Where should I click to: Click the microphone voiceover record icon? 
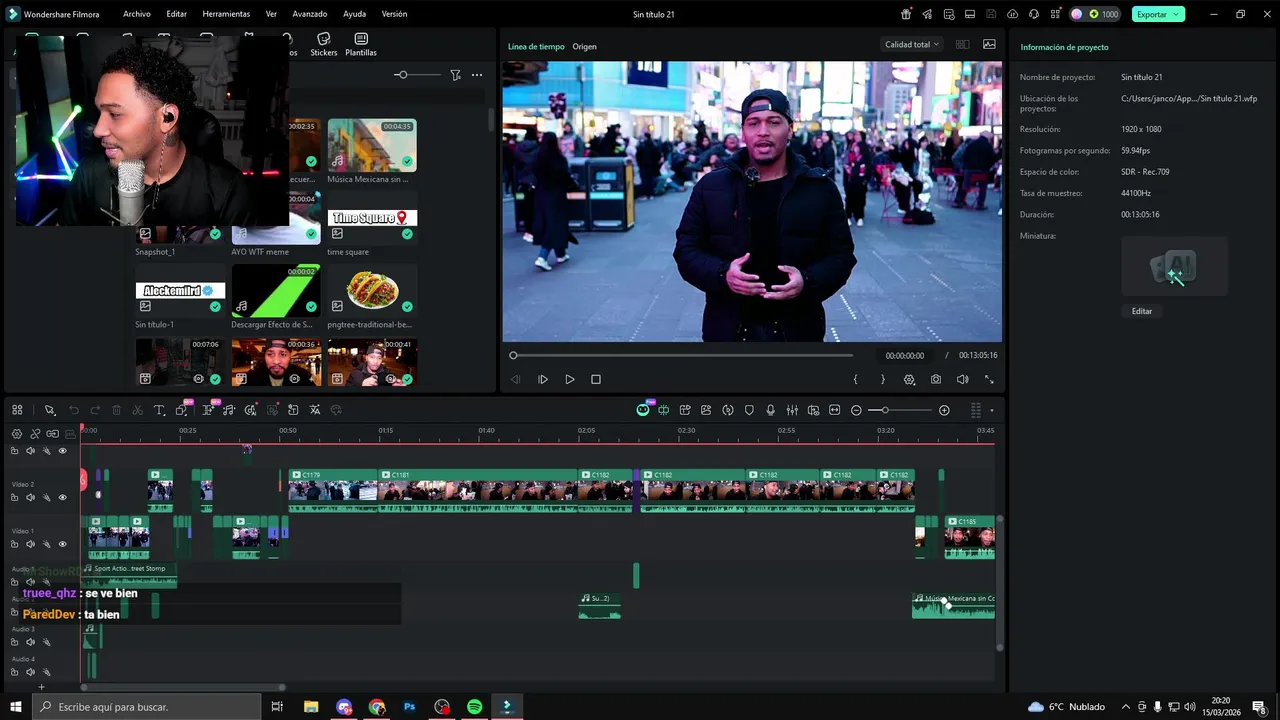(x=770, y=410)
